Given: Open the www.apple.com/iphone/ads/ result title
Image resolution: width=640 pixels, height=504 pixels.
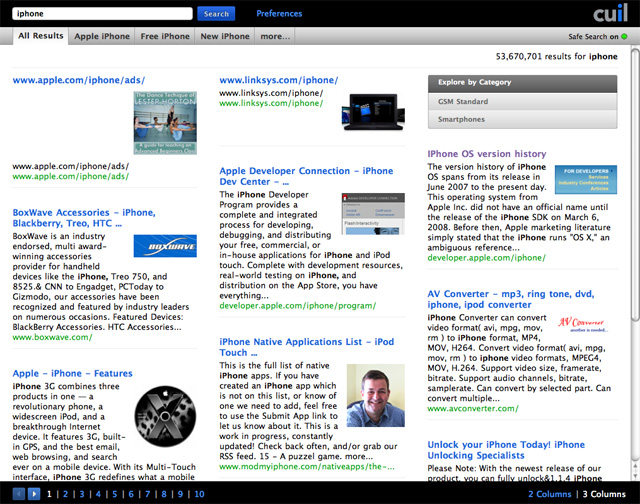Looking at the screenshot, I should point(79,80).
